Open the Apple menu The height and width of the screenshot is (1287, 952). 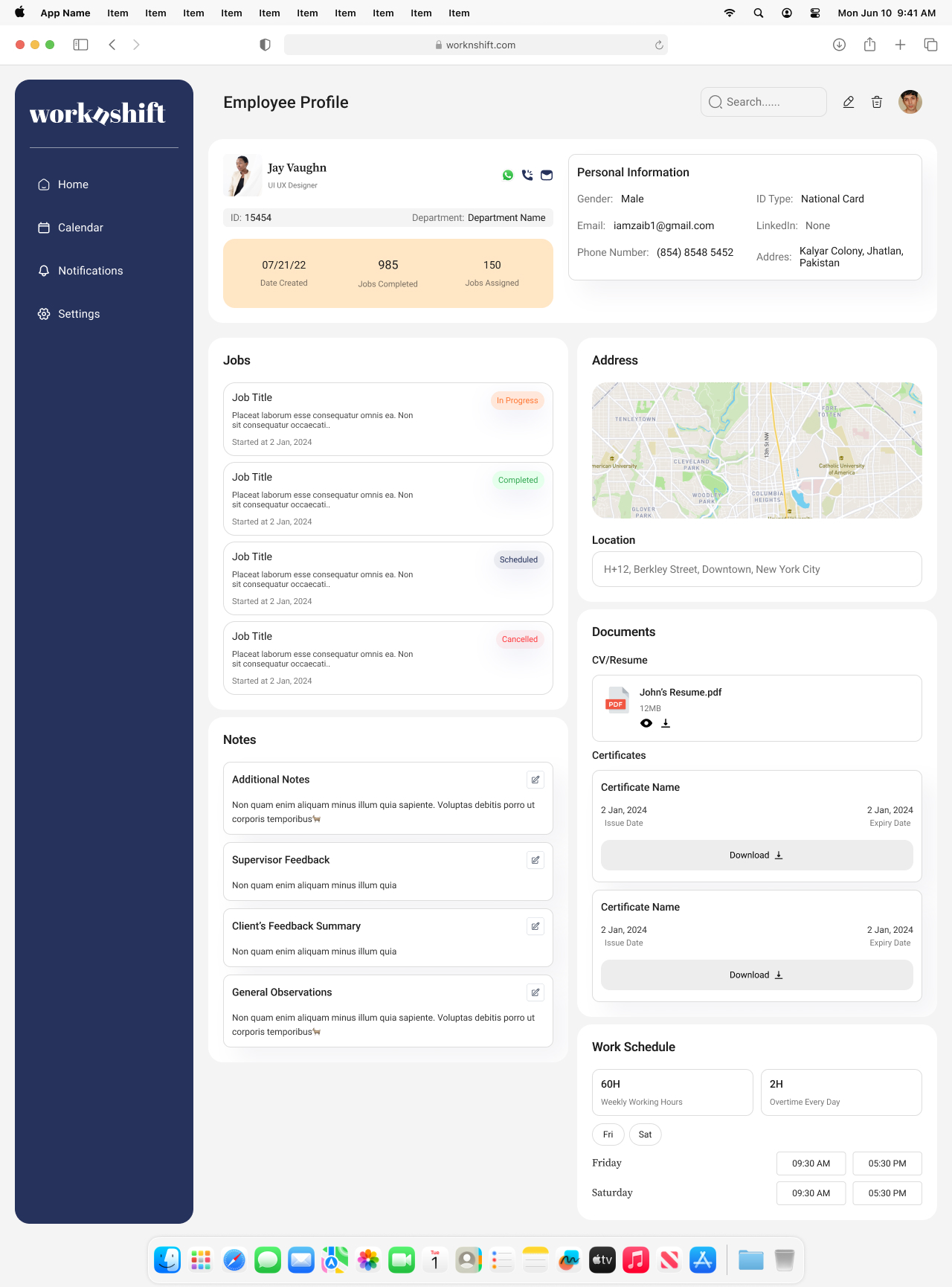(x=20, y=13)
